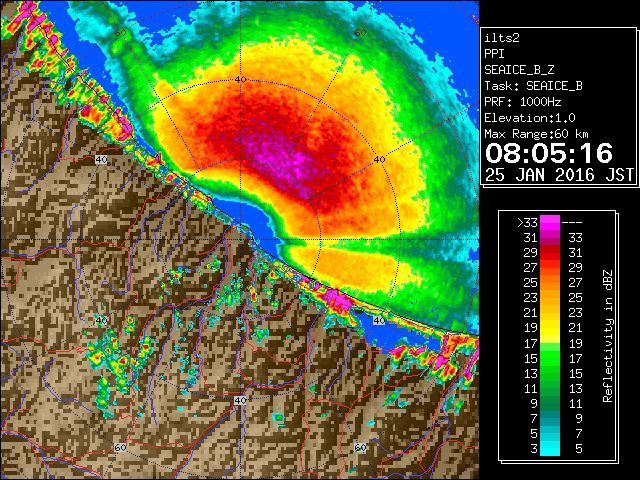Pick the magenta swatch beside ">33"
Viewport: 640px width, 480px height.
coord(550,223)
